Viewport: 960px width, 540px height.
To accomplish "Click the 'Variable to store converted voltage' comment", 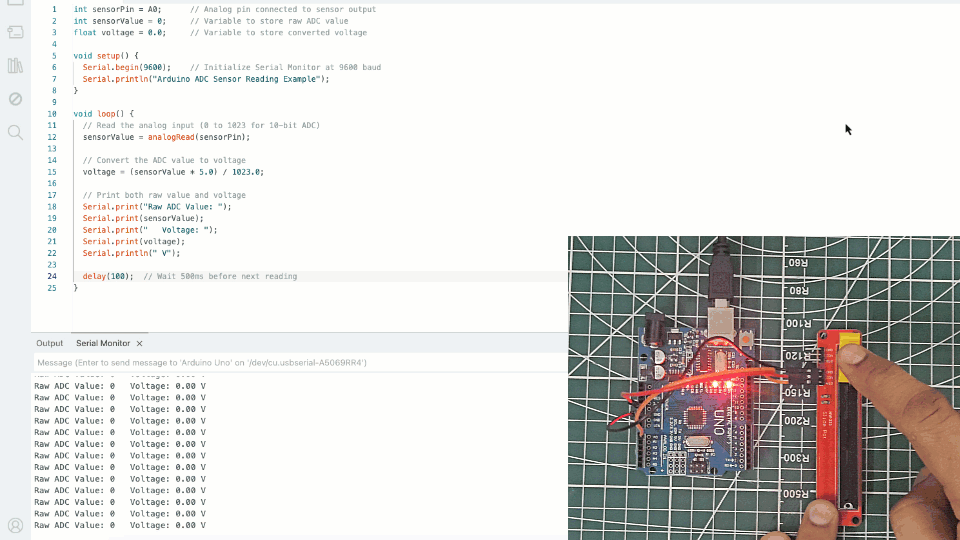I will 279,32.
